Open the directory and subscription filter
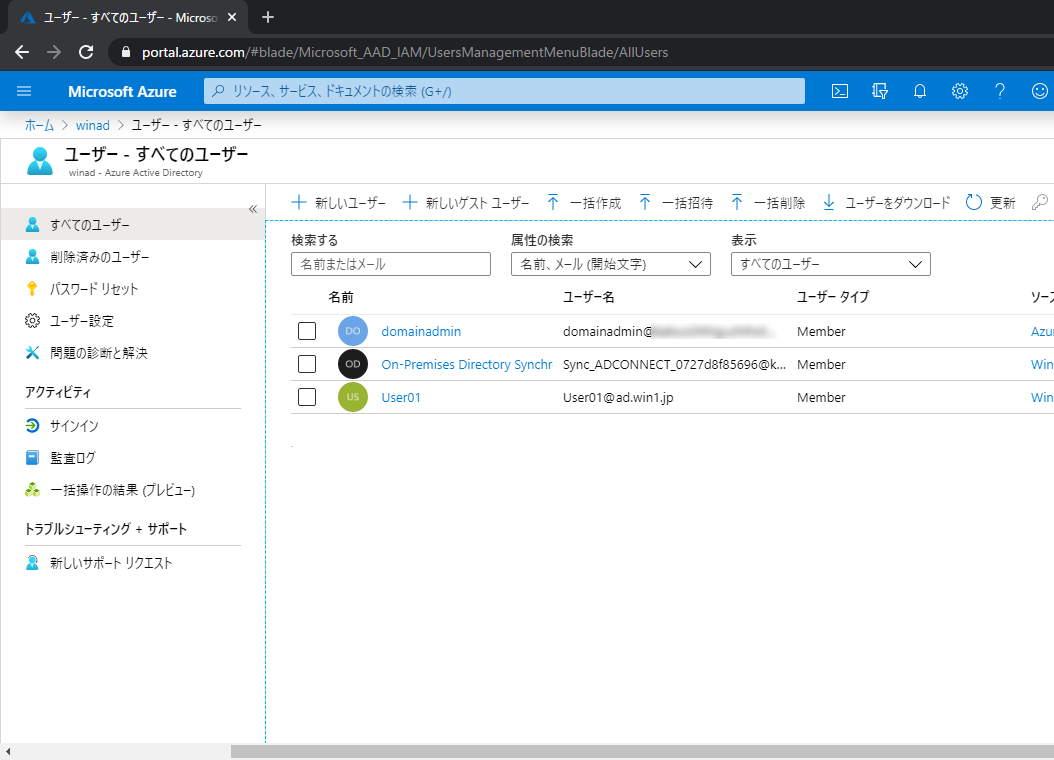The image size is (1054, 760). [880, 91]
